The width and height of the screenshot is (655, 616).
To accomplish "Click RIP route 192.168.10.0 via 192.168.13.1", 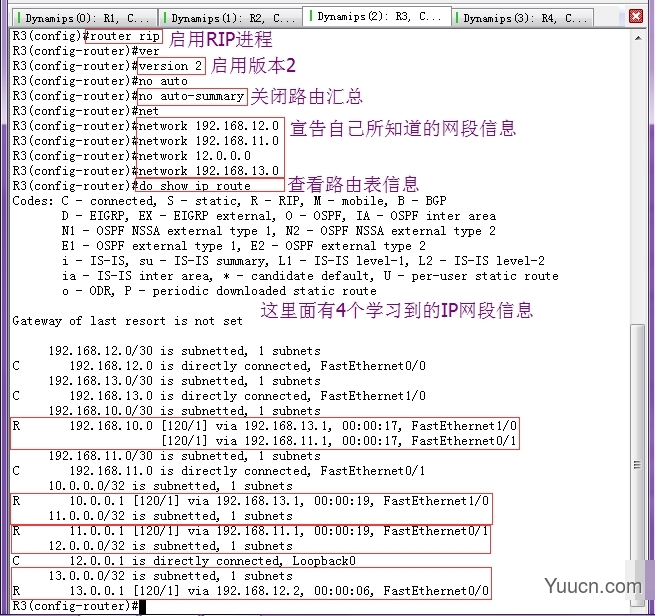I will tap(264, 426).
